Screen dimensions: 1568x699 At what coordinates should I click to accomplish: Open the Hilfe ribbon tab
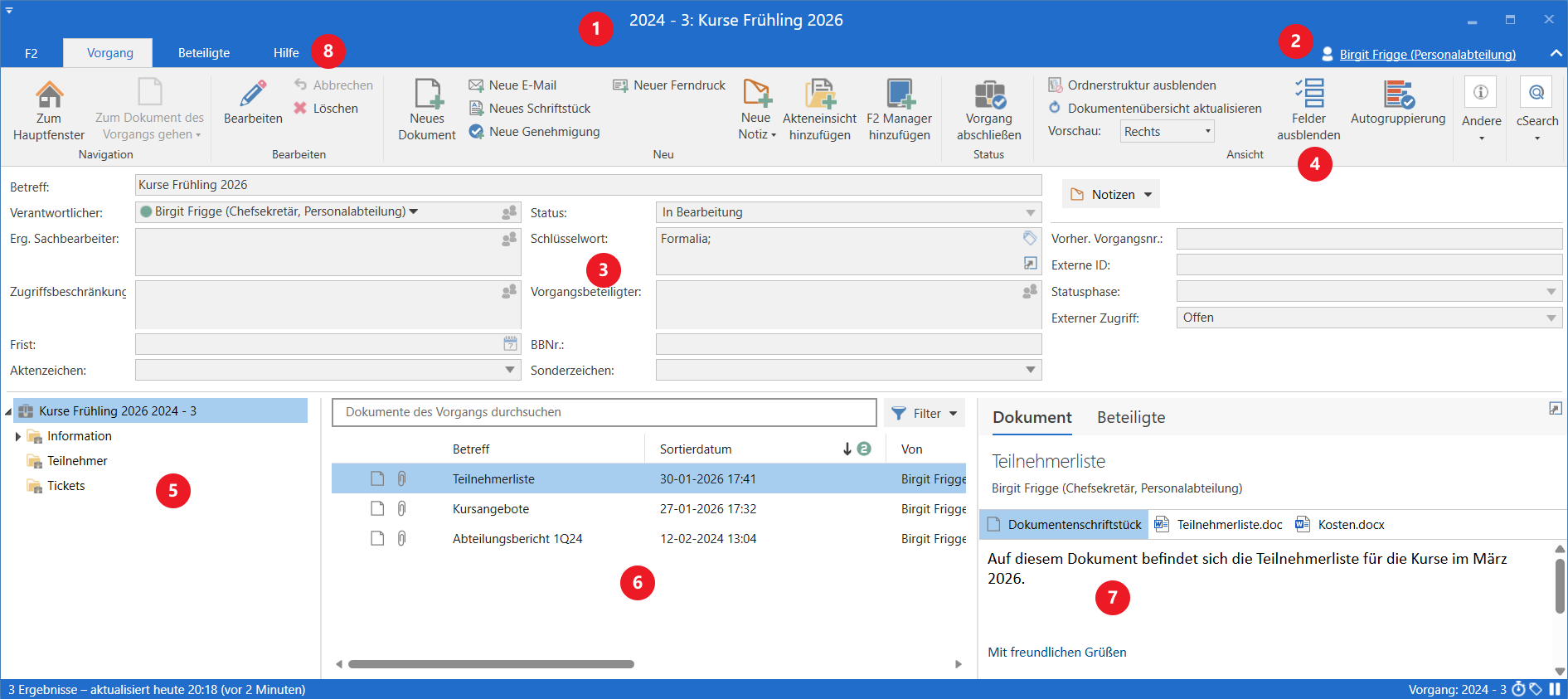(286, 53)
